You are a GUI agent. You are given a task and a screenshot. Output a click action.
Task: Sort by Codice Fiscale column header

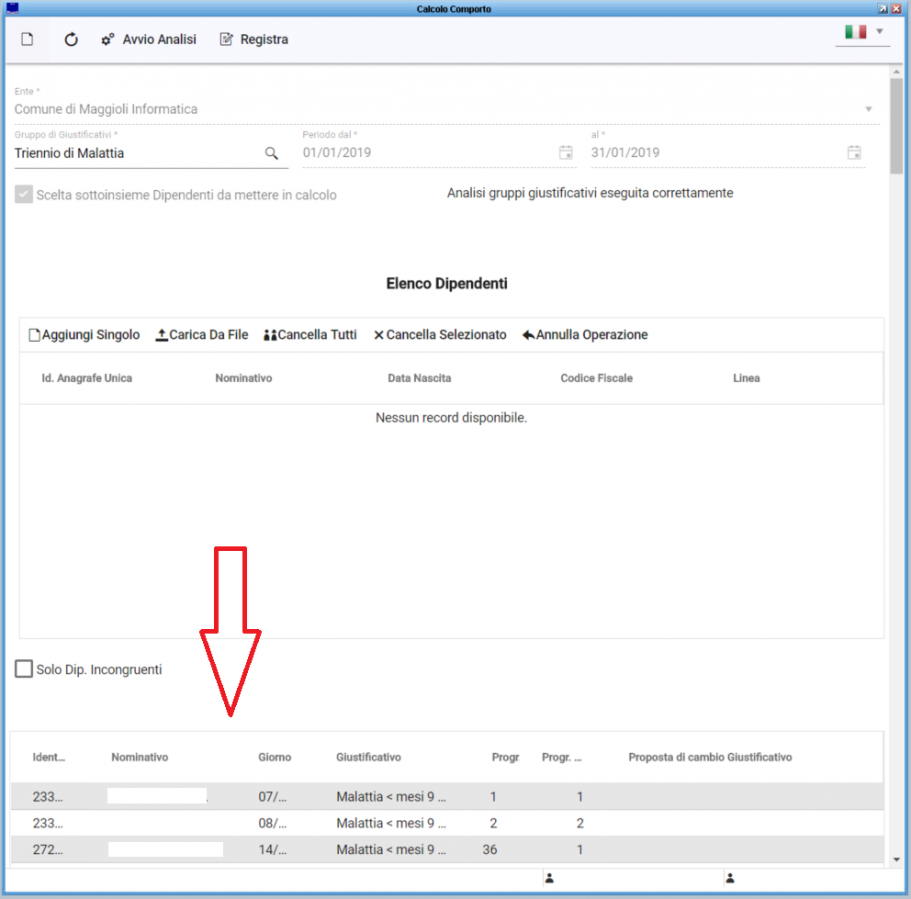coord(597,378)
